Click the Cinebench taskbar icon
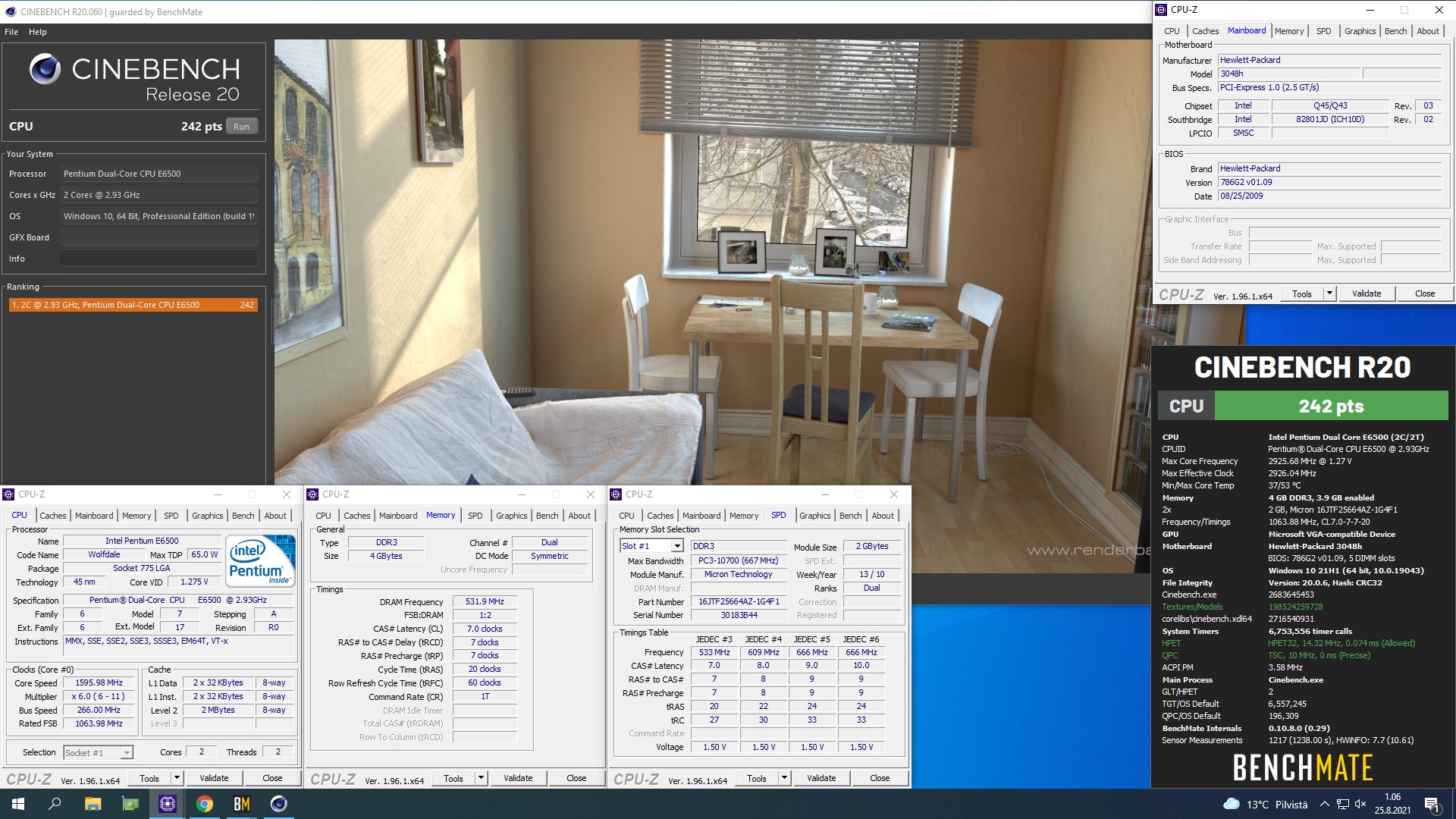Image resolution: width=1456 pixels, height=819 pixels. click(279, 804)
